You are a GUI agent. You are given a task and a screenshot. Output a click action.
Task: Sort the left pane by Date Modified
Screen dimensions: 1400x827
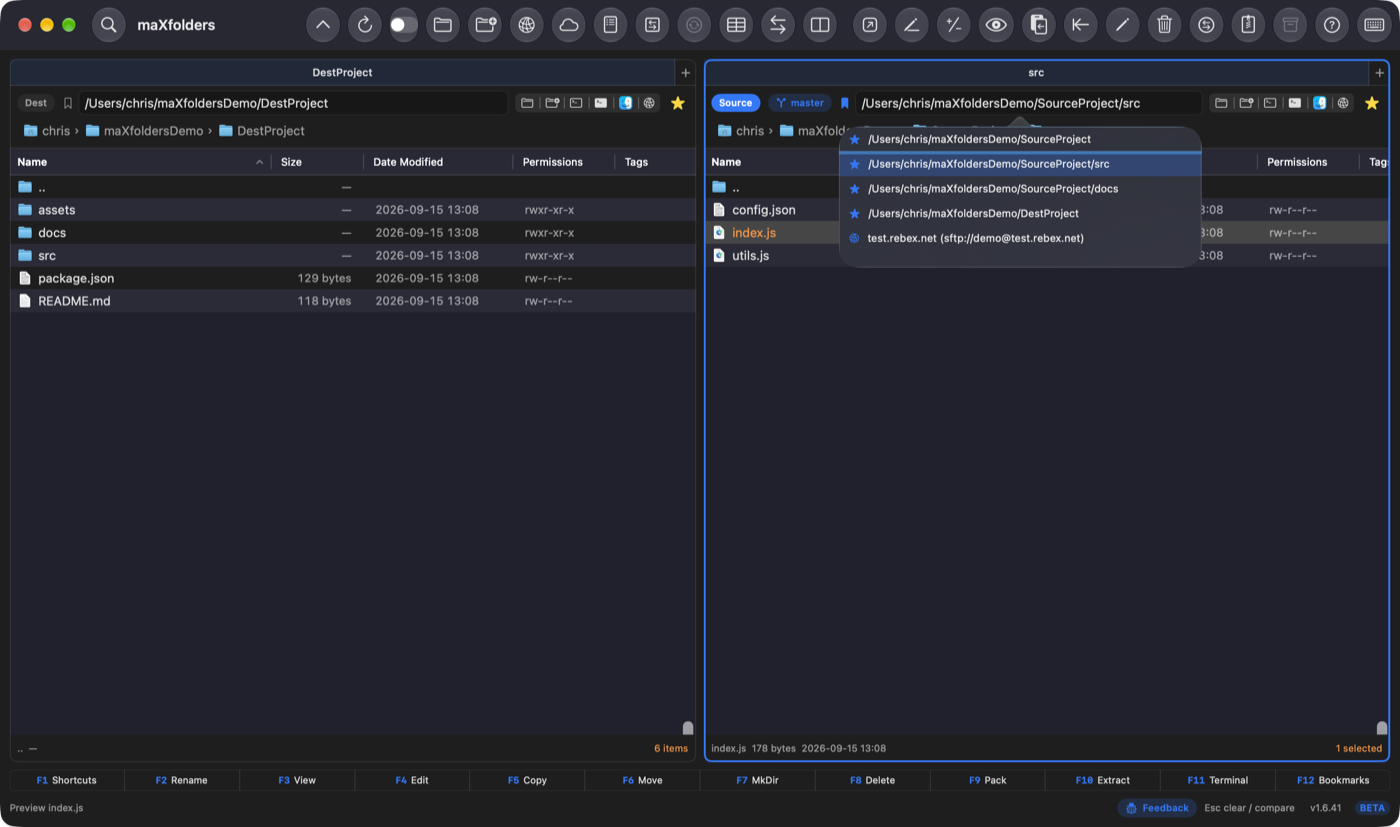pyautogui.click(x=438, y=162)
